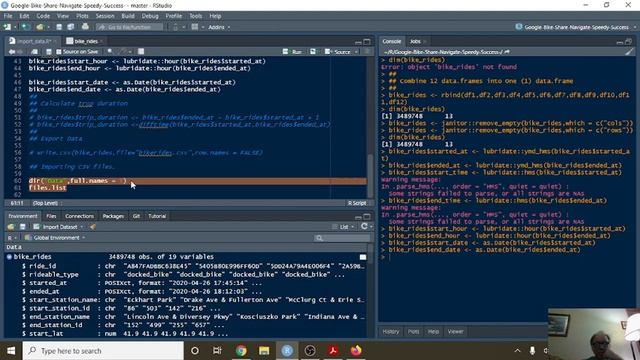
Task: Open the Code menu
Action: pyautogui.click(x=43, y=16)
